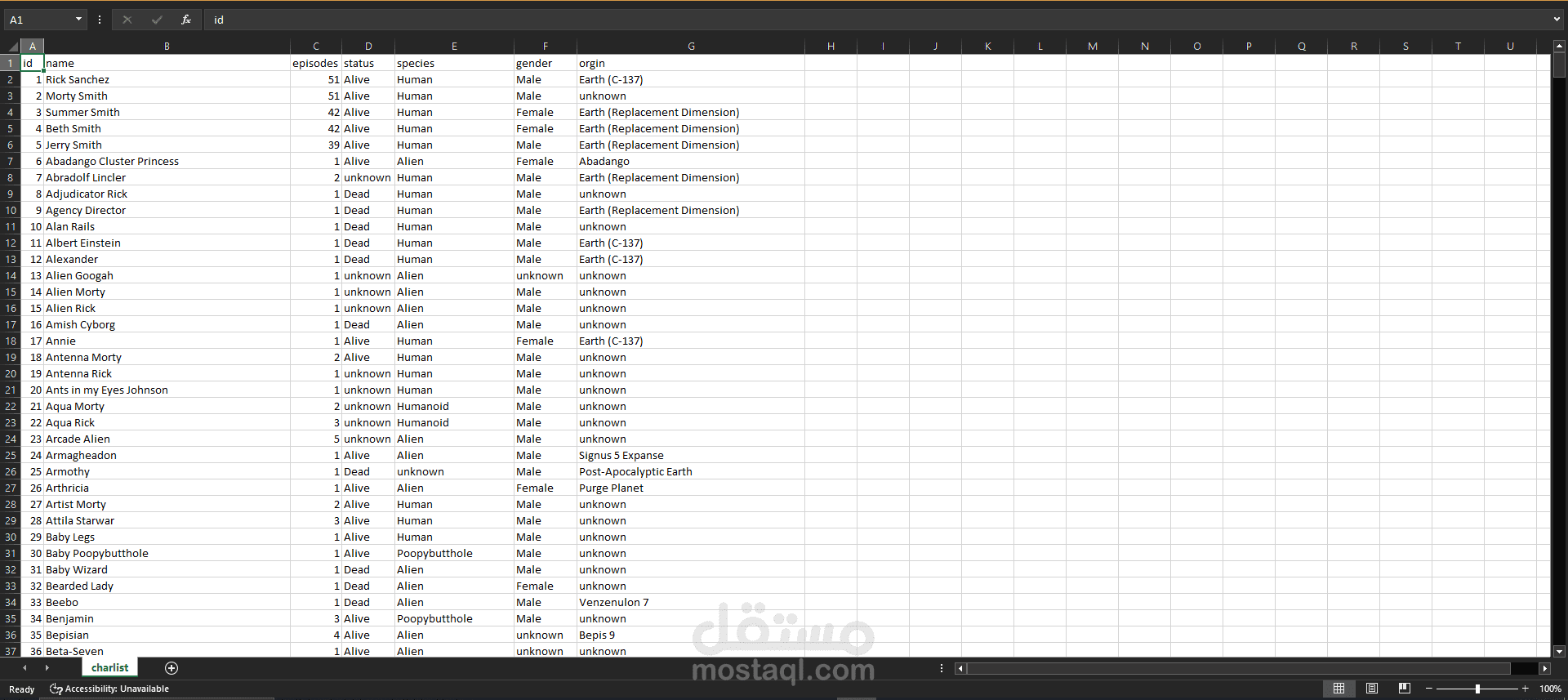Select column M header
The height and width of the screenshot is (700, 1568).
(1092, 47)
